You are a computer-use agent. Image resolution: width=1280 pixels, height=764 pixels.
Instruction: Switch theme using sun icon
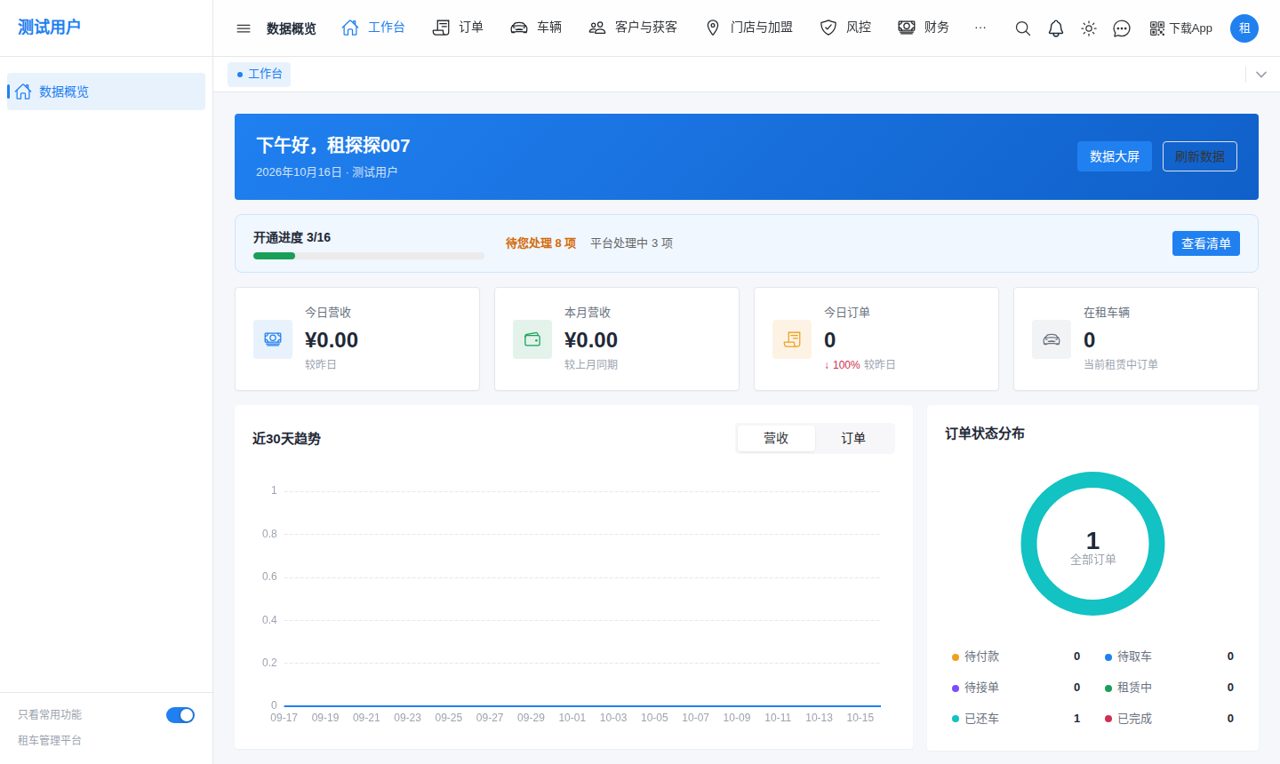point(1089,28)
